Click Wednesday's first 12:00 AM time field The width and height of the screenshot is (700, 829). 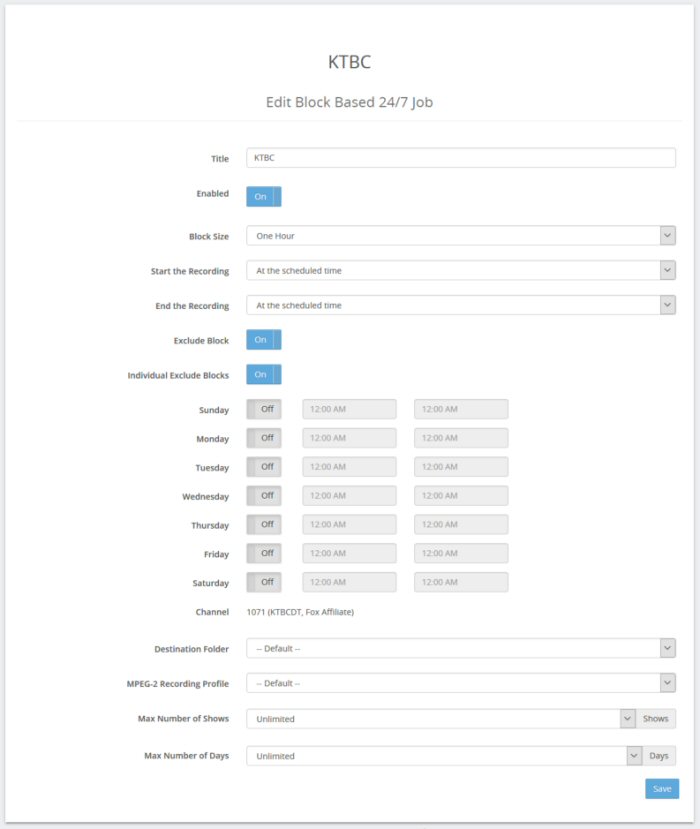349,495
